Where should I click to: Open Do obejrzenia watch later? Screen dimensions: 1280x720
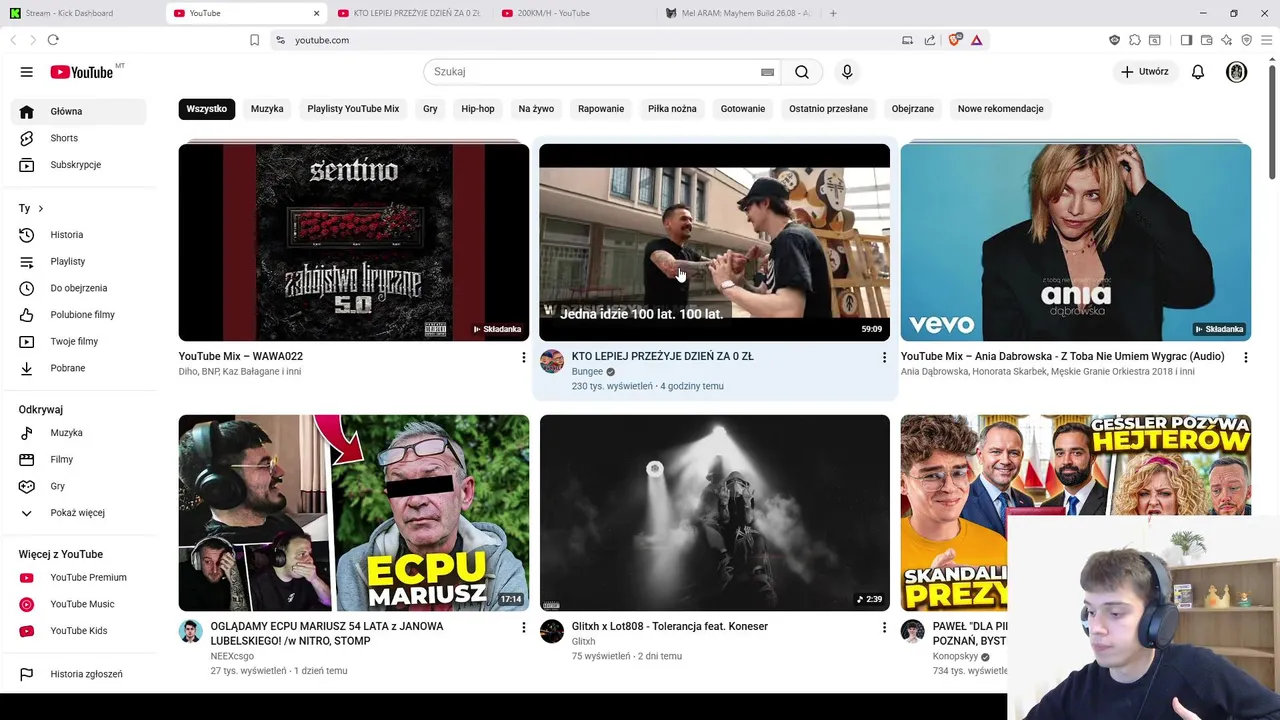pyautogui.click(x=78, y=288)
